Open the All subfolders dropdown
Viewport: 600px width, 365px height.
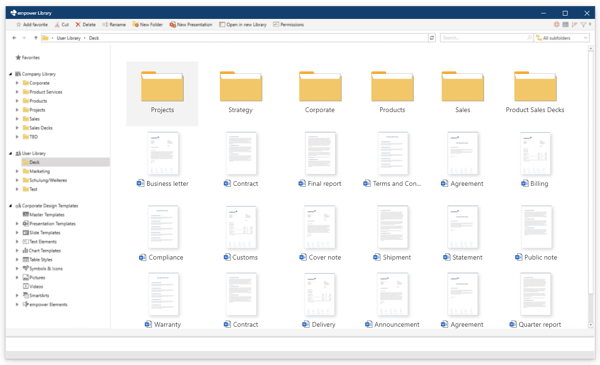pos(562,38)
